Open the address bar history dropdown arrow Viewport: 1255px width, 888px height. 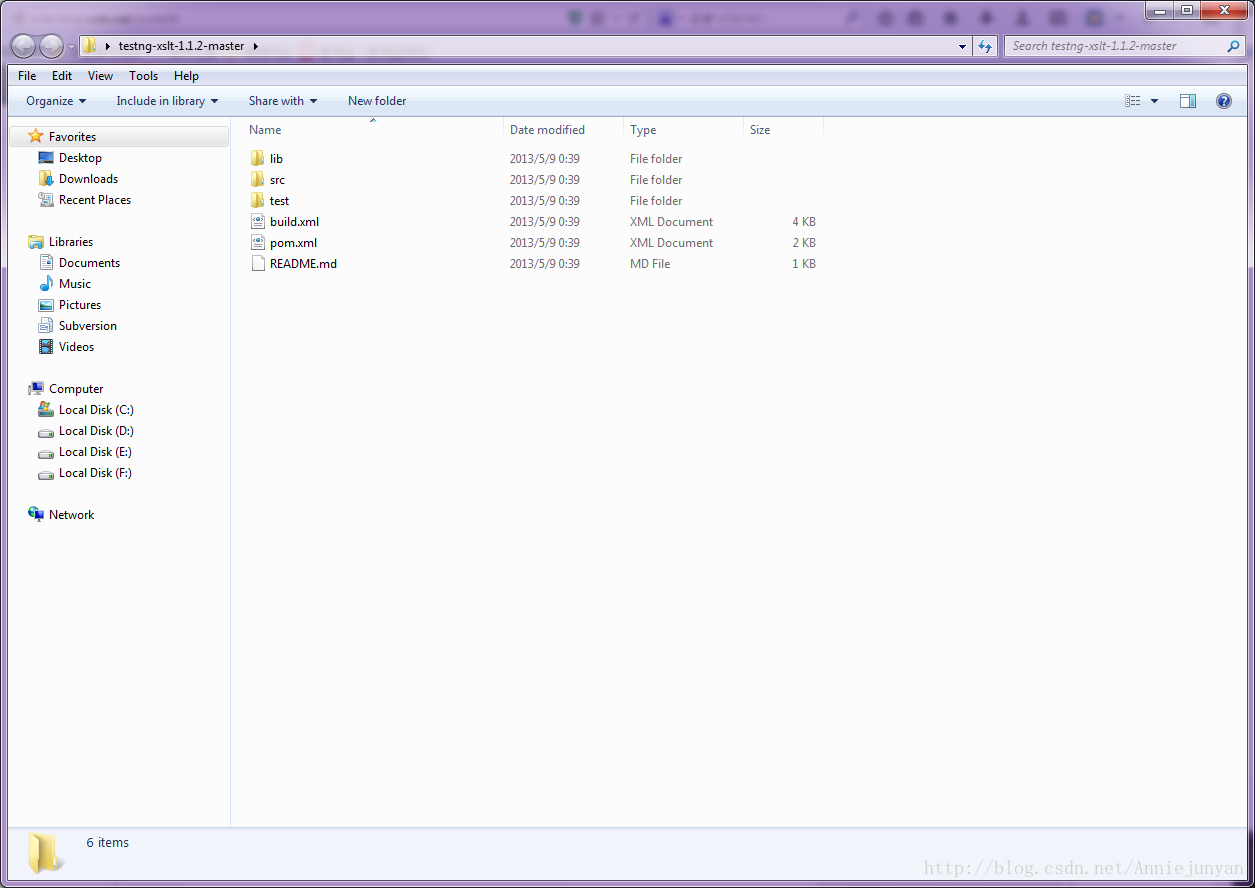[962, 46]
